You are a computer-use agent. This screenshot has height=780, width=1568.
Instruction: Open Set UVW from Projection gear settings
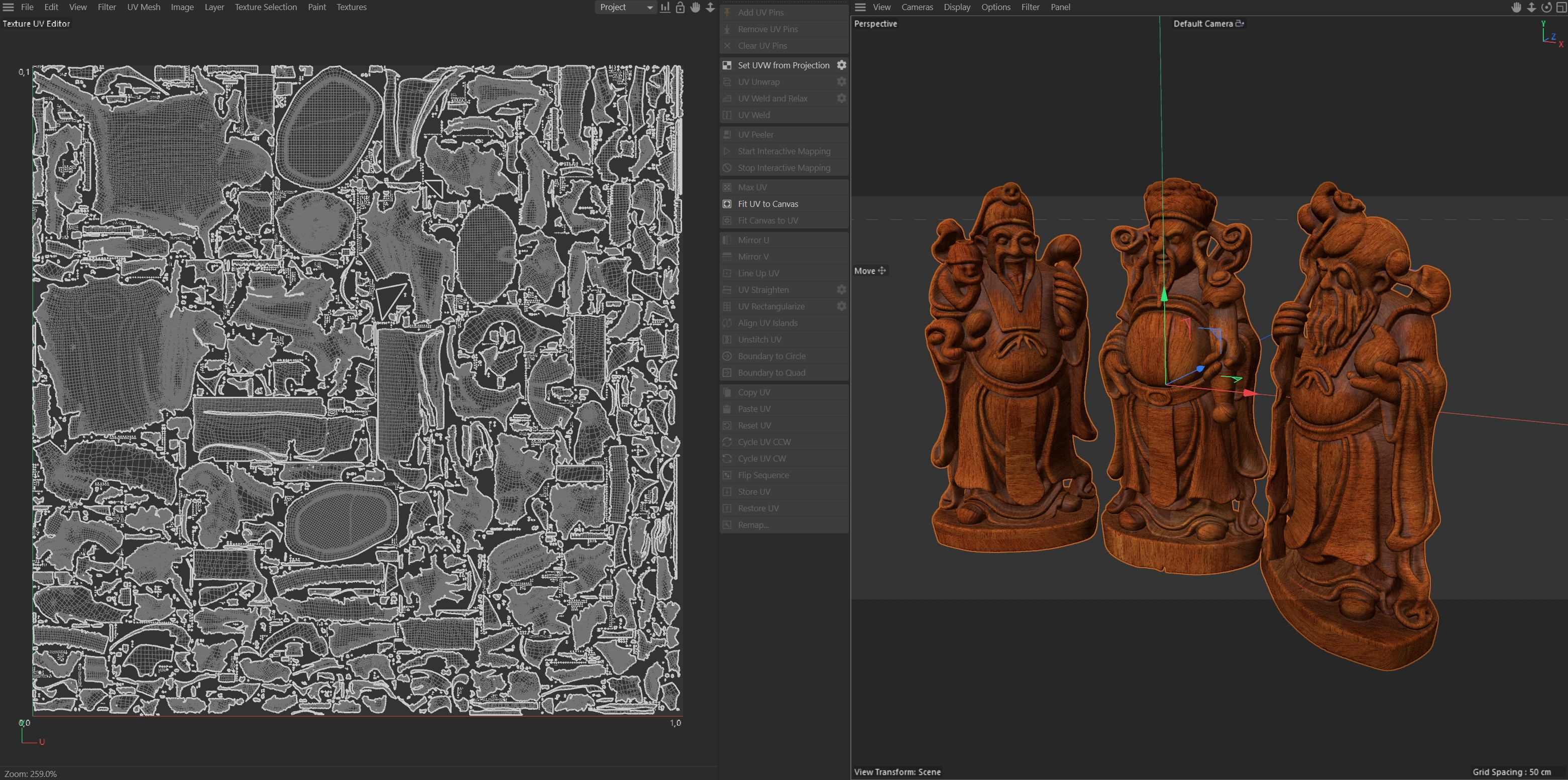tap(841, 65)
